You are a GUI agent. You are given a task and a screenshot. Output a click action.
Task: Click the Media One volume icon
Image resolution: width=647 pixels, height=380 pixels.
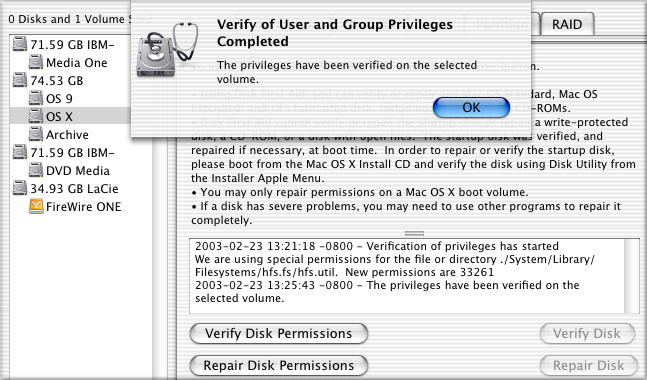(36, 62)
